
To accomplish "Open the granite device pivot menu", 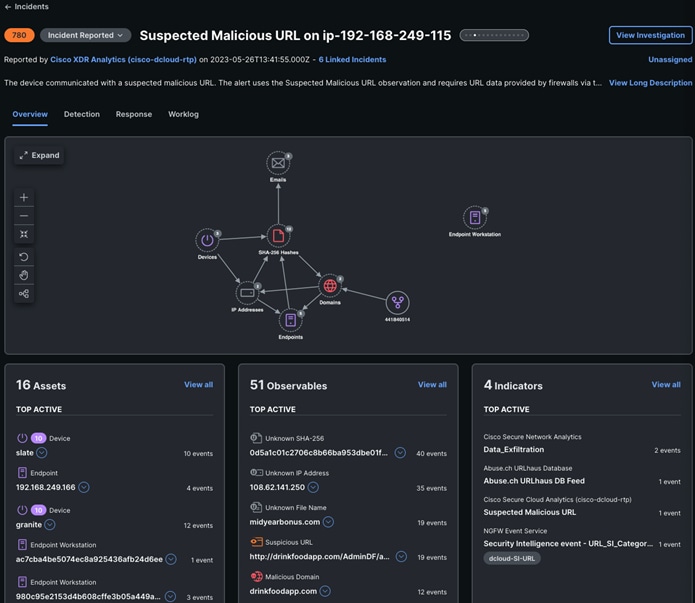I will pos(50,525).
